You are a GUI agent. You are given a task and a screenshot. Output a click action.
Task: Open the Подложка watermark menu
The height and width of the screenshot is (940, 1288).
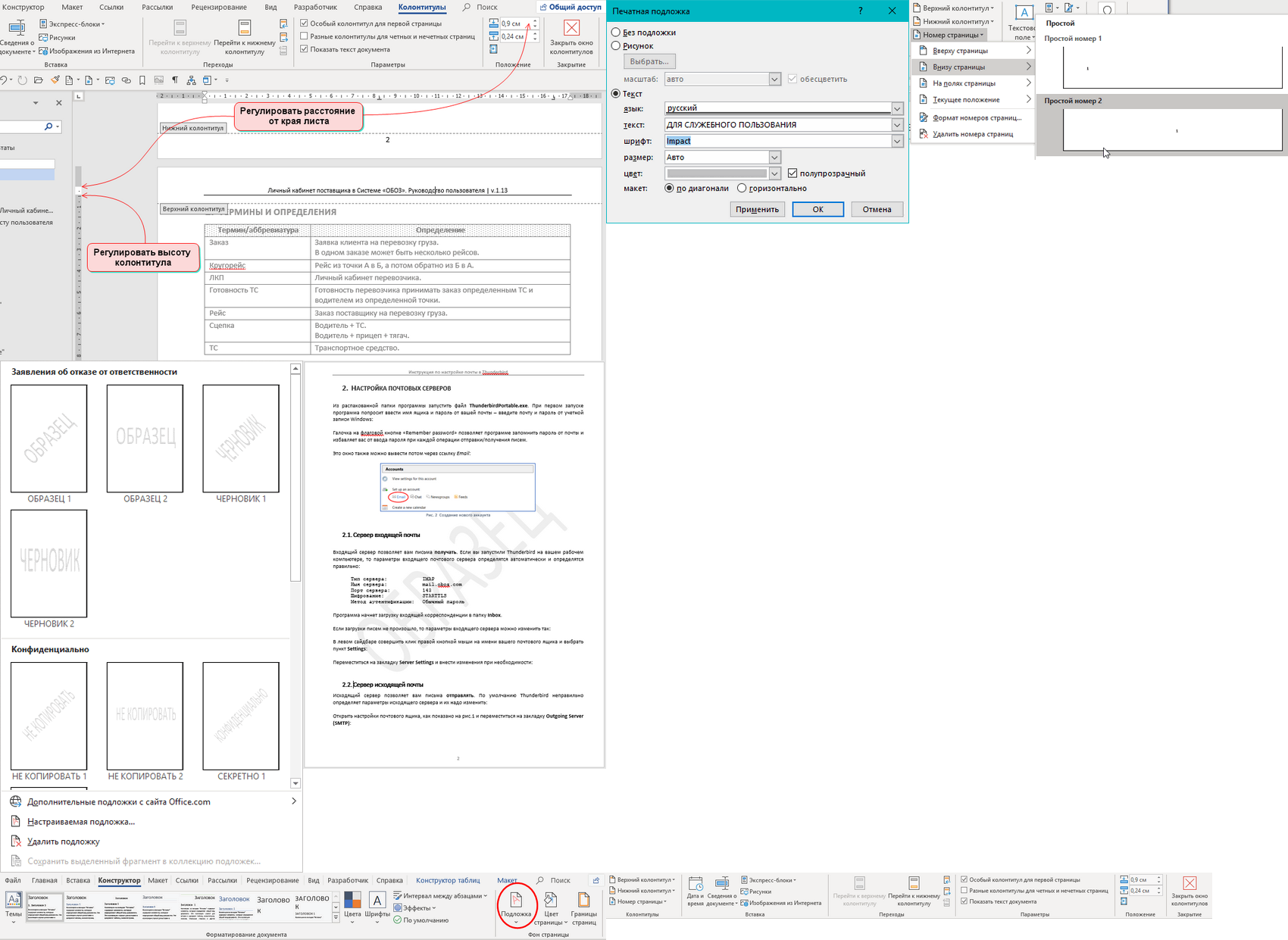pyautogui.click(x=516, y=904)
